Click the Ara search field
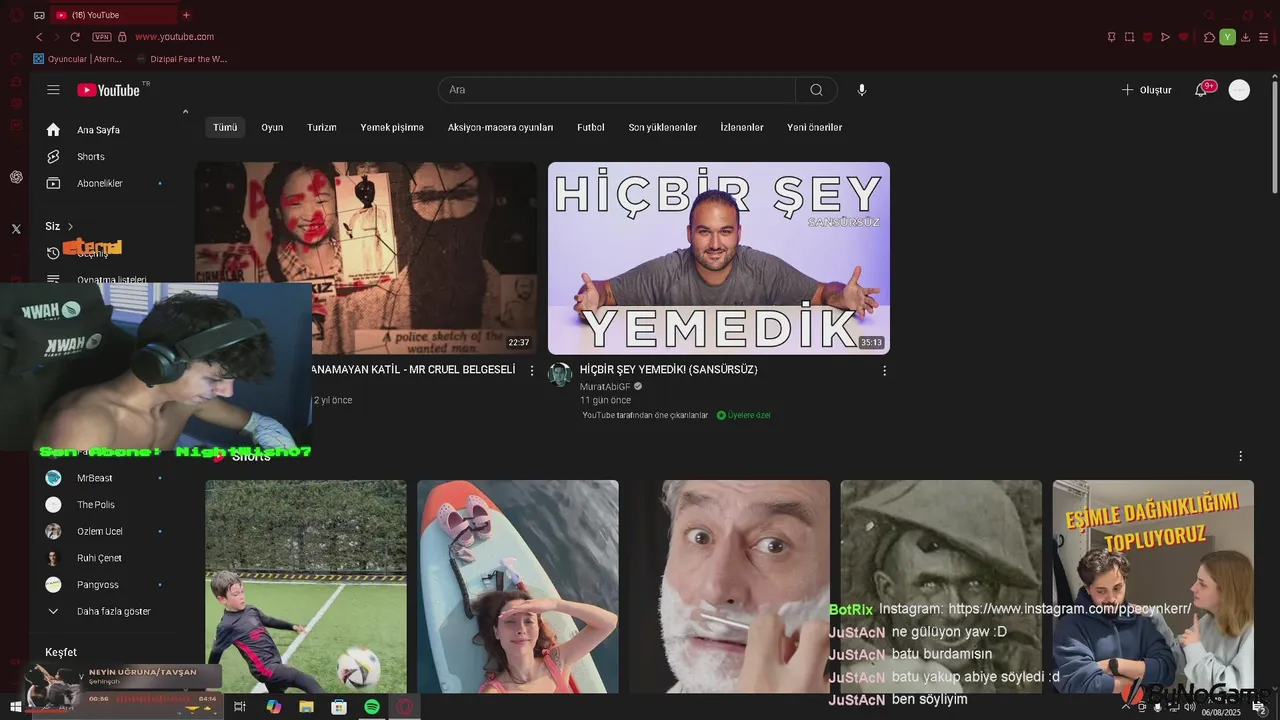Viewport: 1280px width, 720px height. [x=617, y=90]
